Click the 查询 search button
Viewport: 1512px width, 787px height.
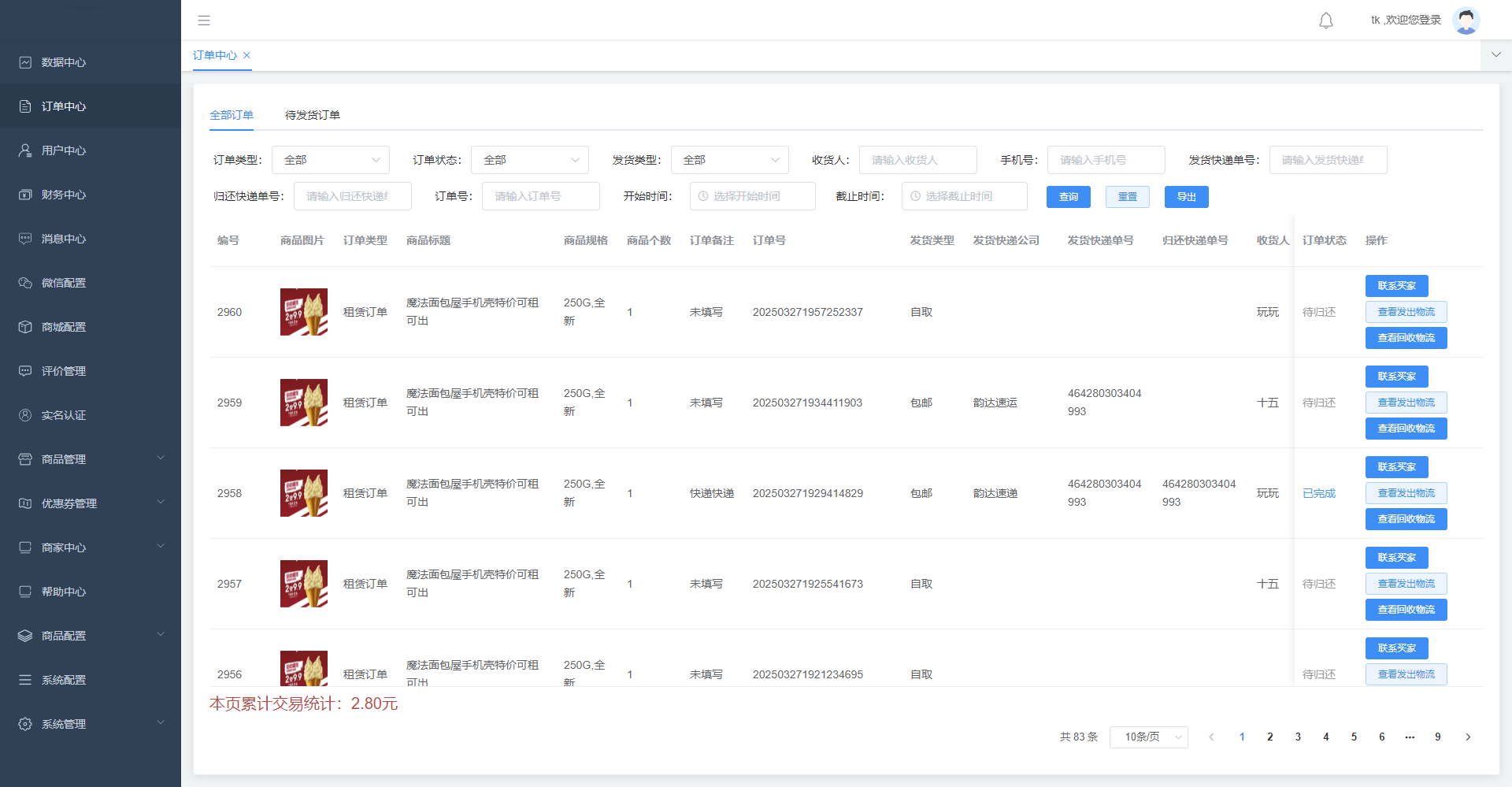point(1068,197)
